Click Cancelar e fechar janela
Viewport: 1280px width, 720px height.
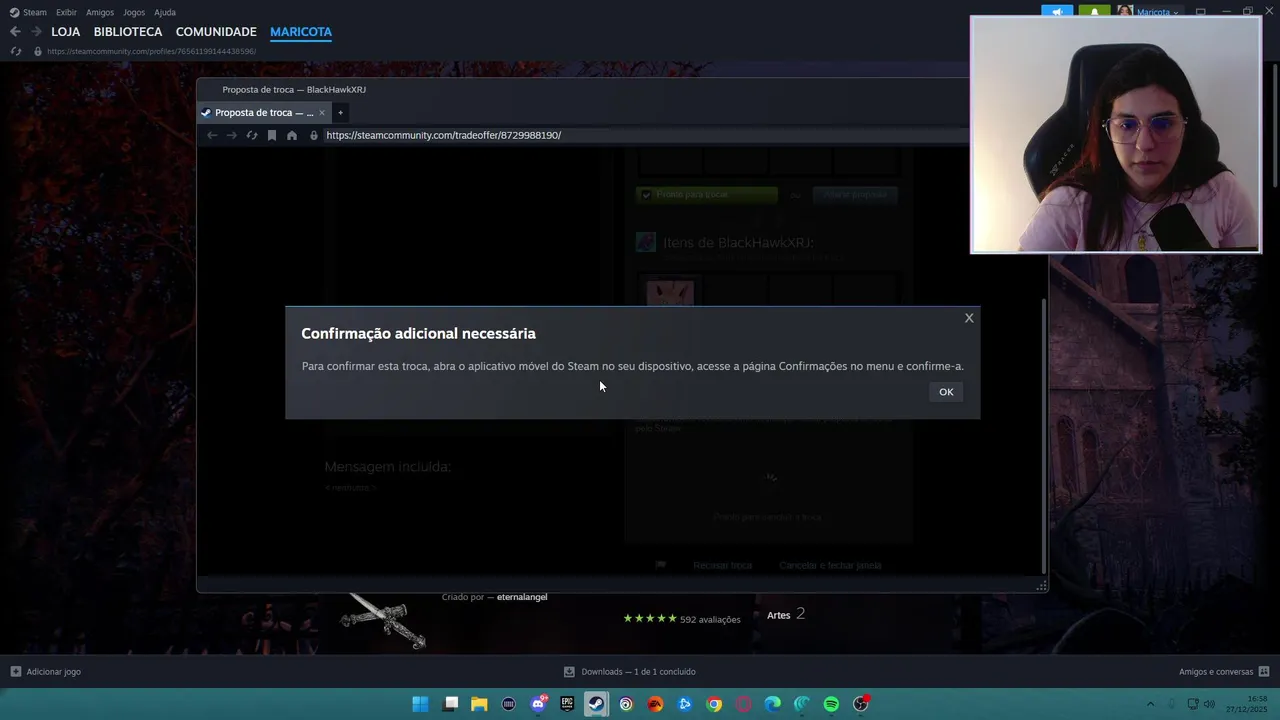[x=830, y=565]
